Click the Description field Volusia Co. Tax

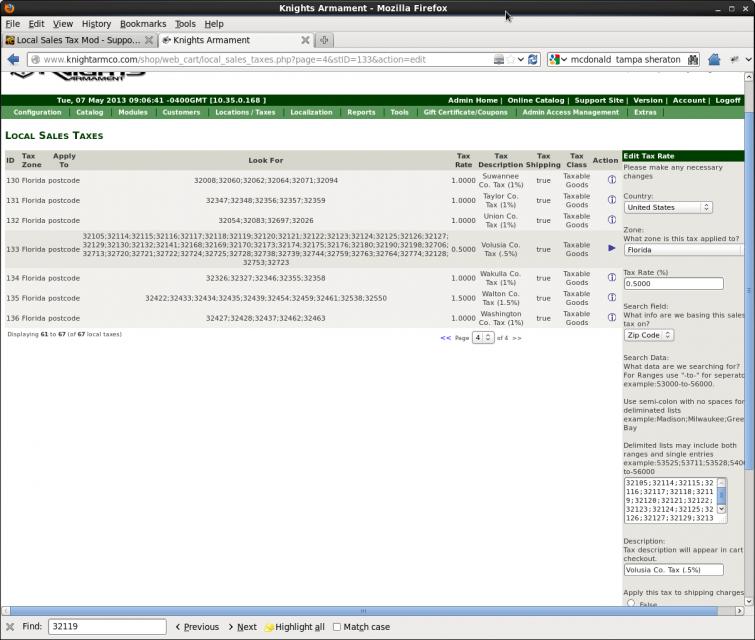pos(674,570)
